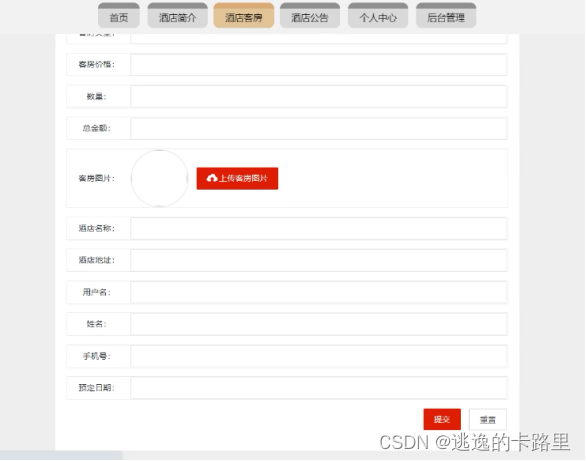586x461 pixels.
Task: Open the 酒店公告 navigation tab
Action: pos(310,15)
